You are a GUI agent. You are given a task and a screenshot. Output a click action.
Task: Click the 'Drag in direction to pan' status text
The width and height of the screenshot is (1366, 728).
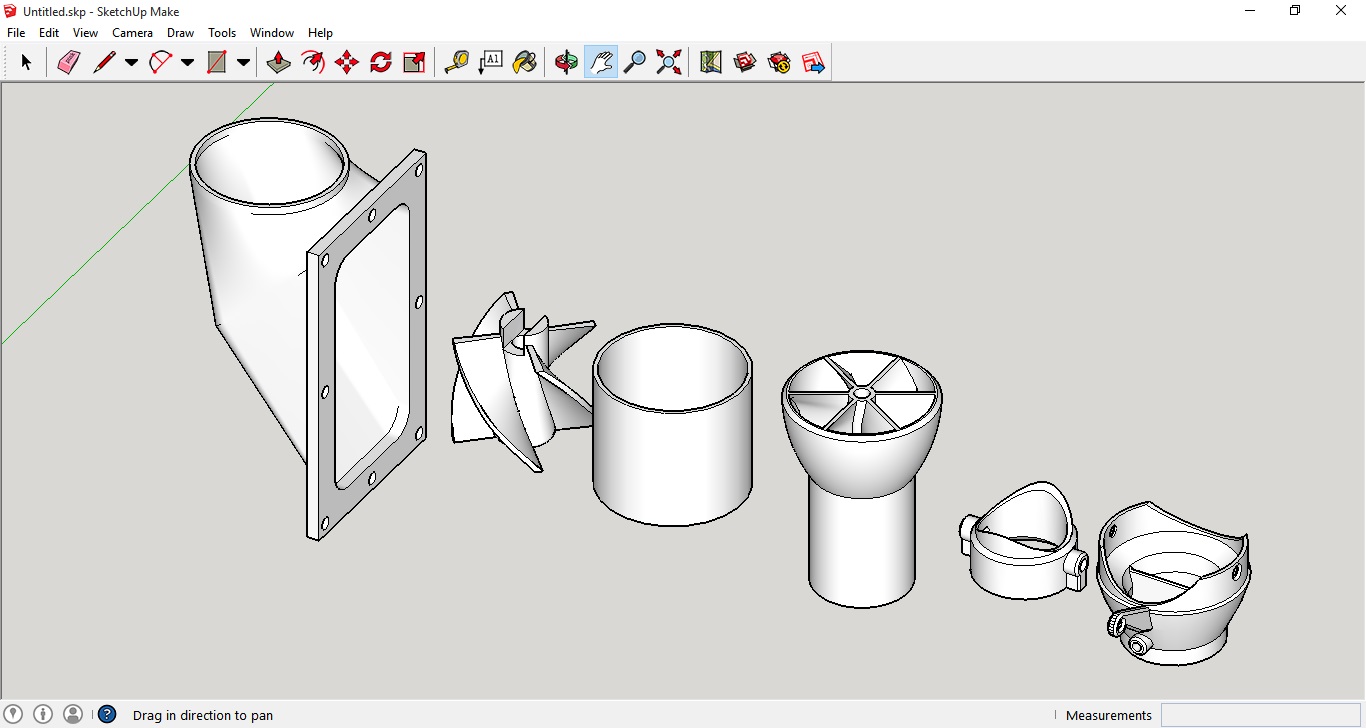[203, 715]
